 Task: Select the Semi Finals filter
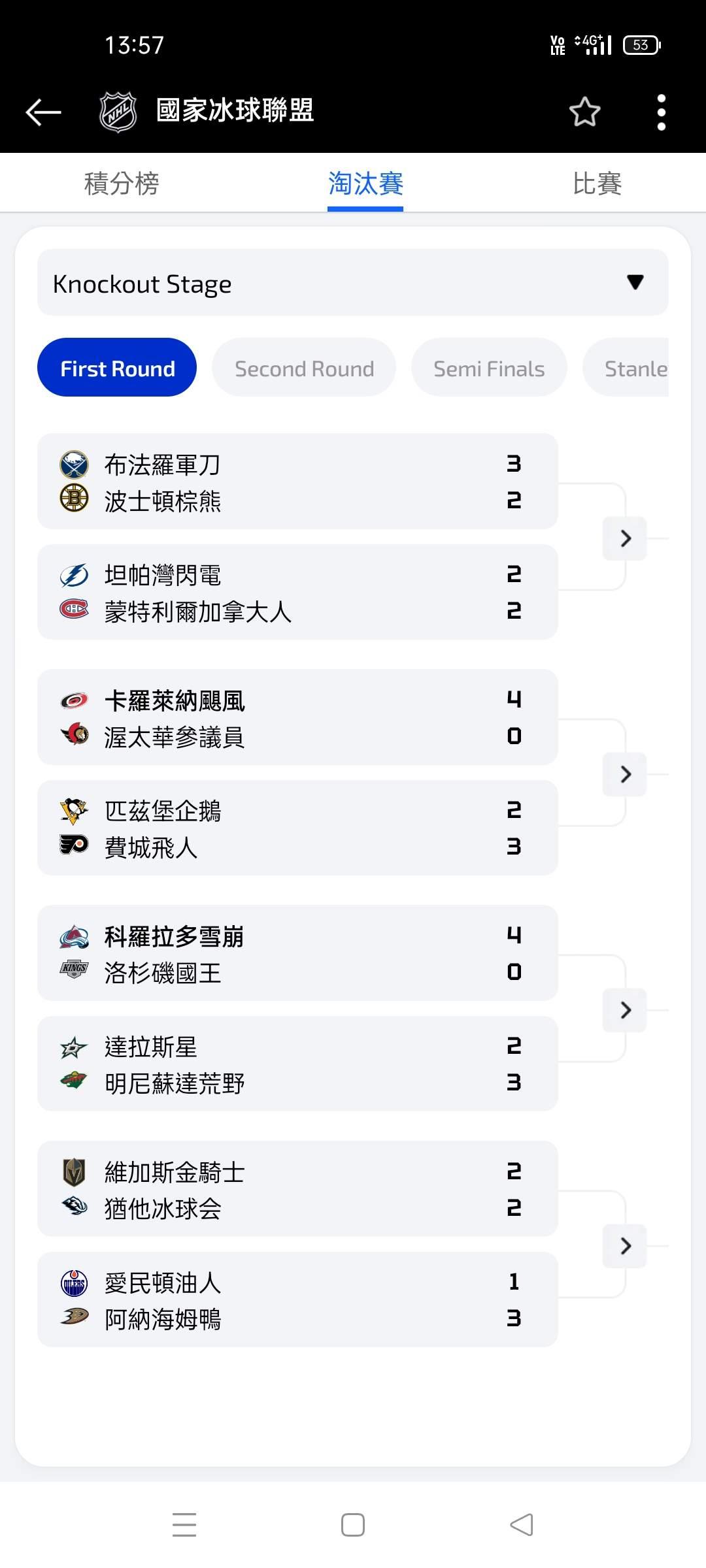click(x=489, y=368)
